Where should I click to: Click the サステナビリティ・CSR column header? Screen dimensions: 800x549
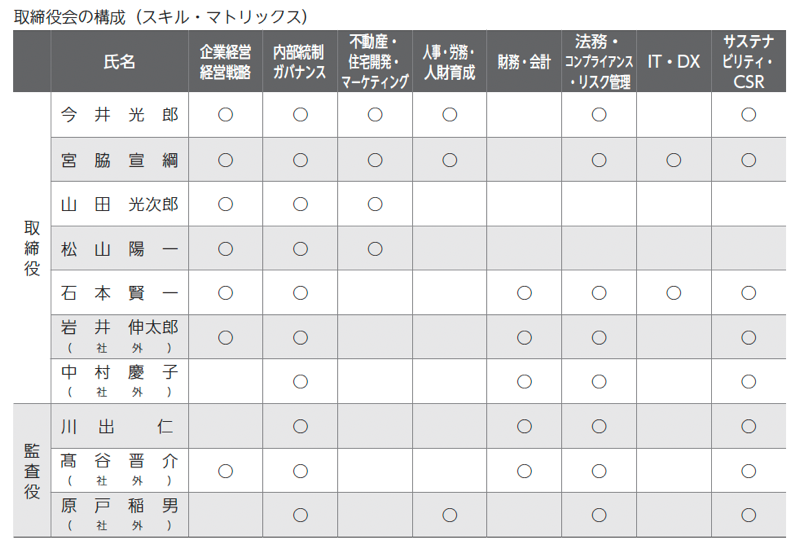748,61
